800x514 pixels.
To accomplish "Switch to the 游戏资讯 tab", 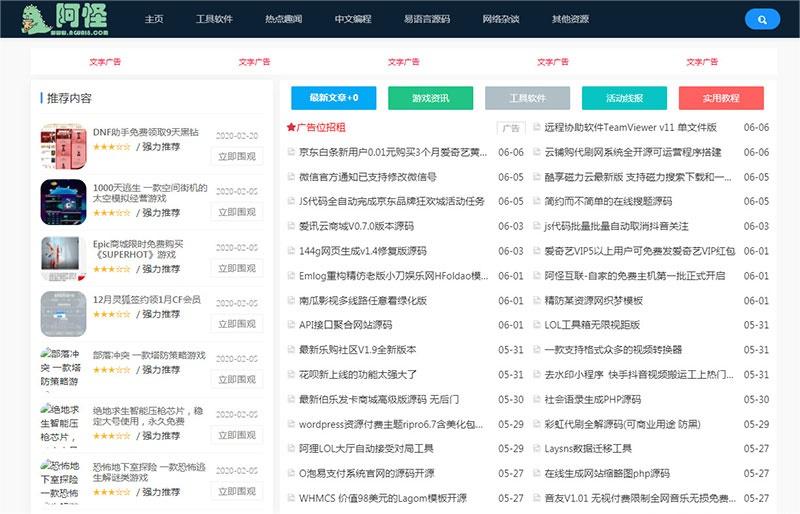I will coord(430,98).
